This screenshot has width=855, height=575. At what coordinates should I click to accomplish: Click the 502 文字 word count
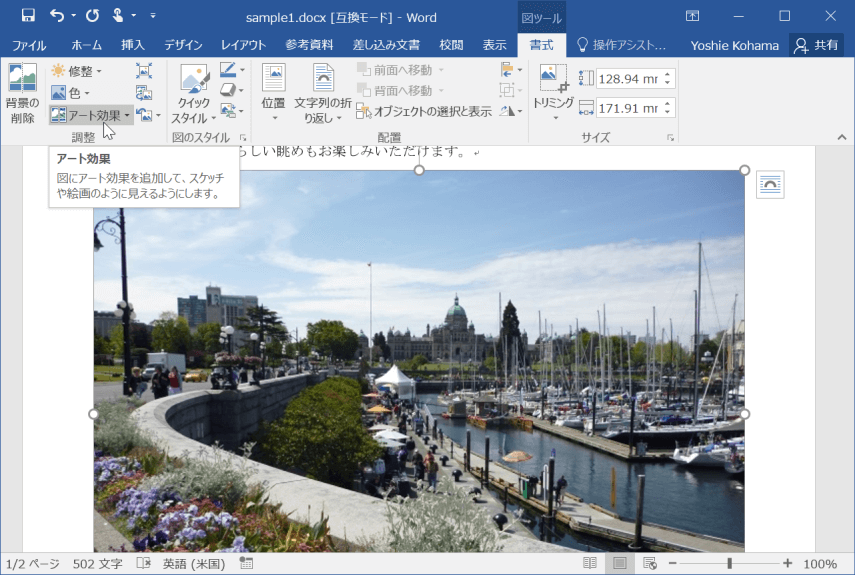98,564
